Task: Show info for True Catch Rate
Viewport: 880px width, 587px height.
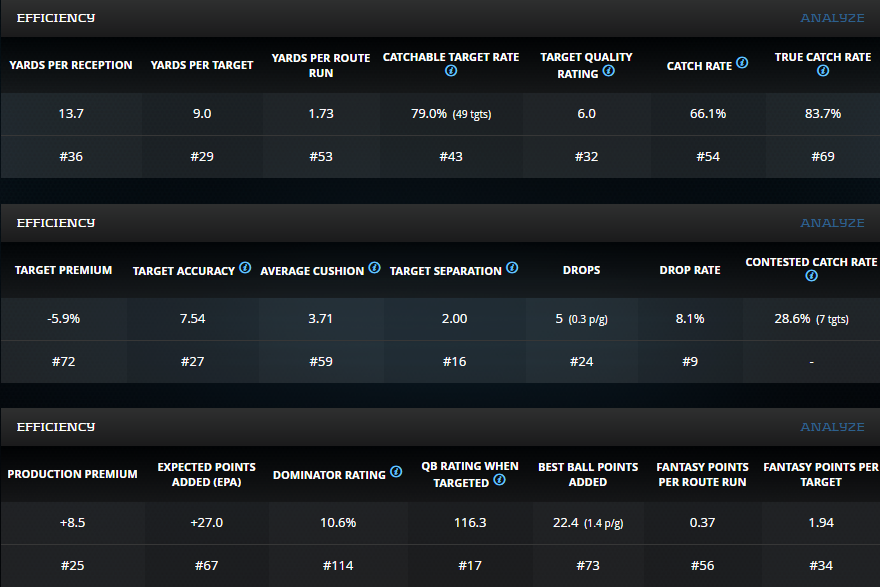Action: (x=823, y=72)
